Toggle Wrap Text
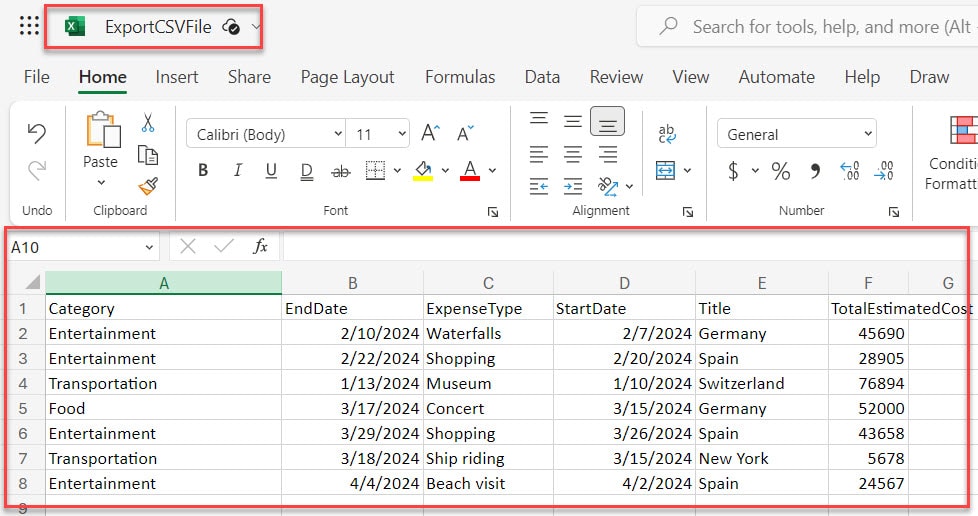The image size is (978, 516). pyautogui.click(x=667, y=134)
